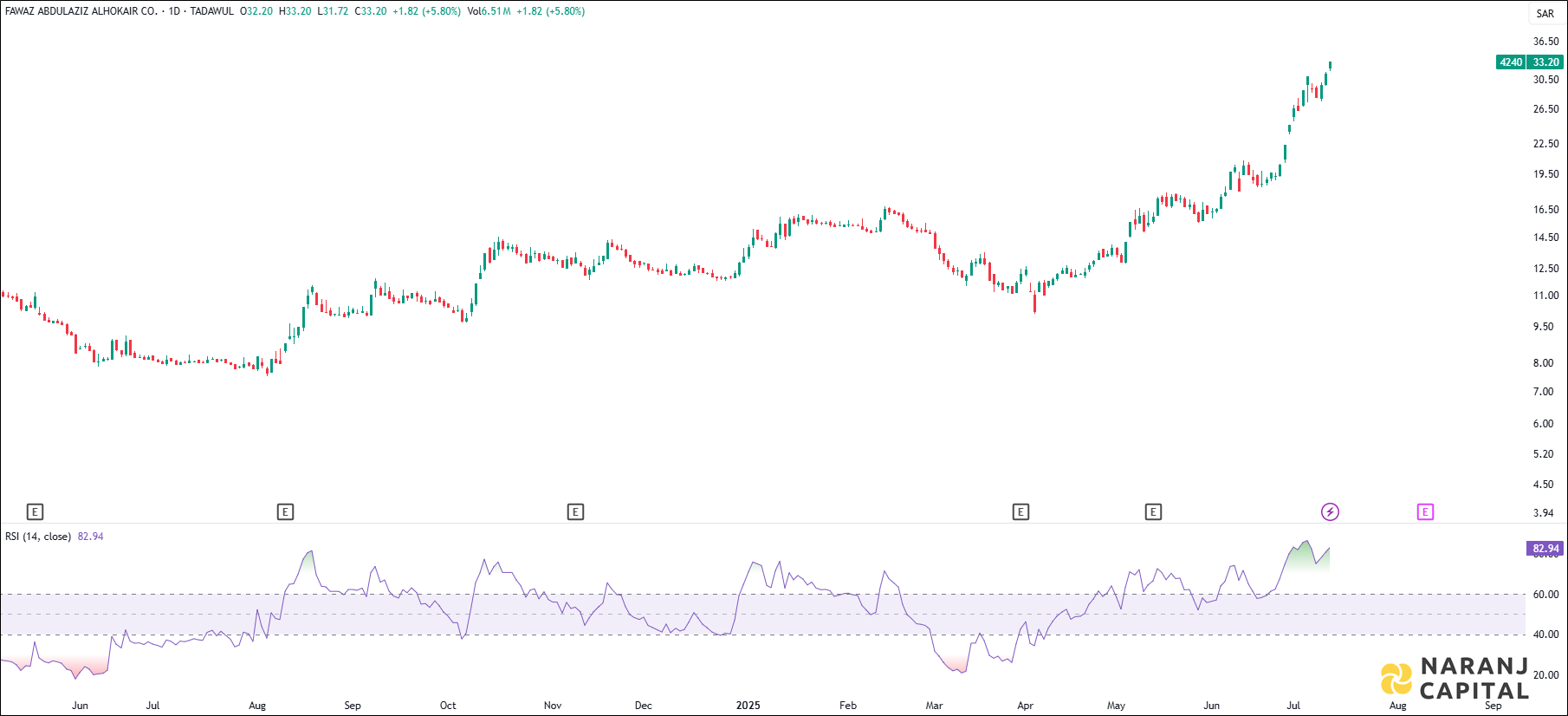Image resolution: width=1568 pixels, height=716 pixels.
Task: Click the pink upcoming earnings E icon
Action: coord(1425,512)
